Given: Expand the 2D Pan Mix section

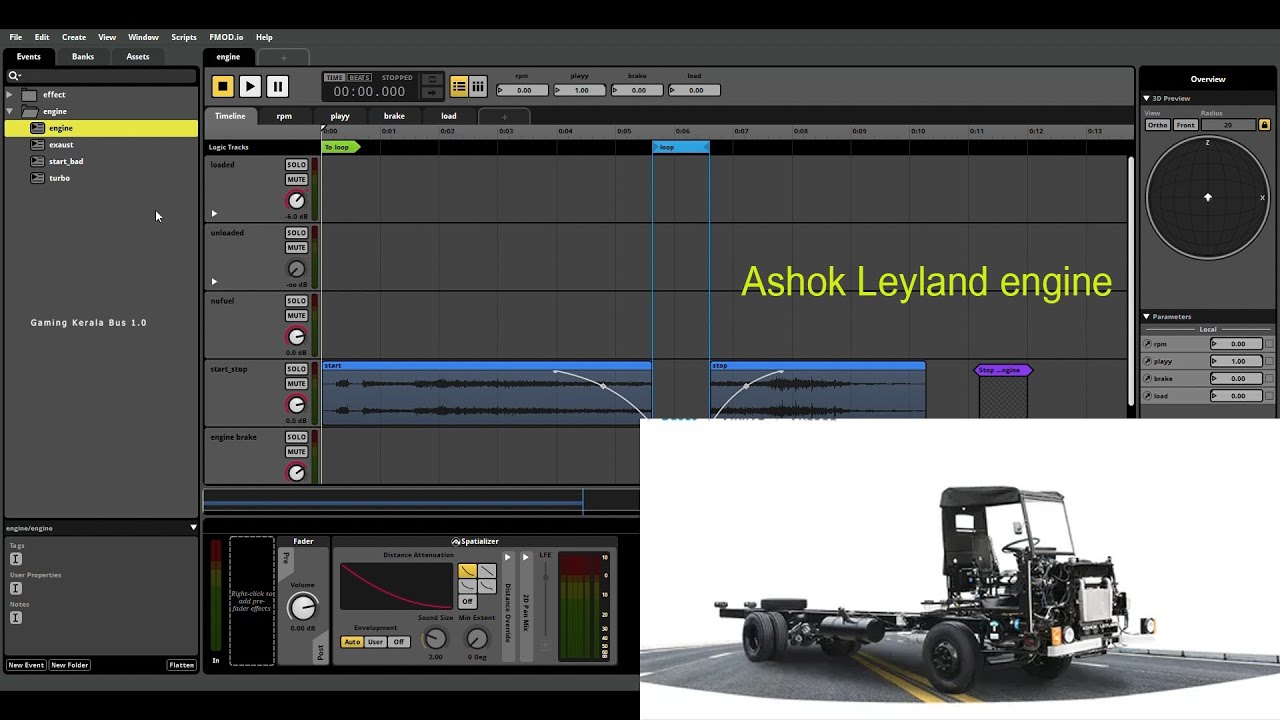Looking at the screenshot, I should click(525, 557).
